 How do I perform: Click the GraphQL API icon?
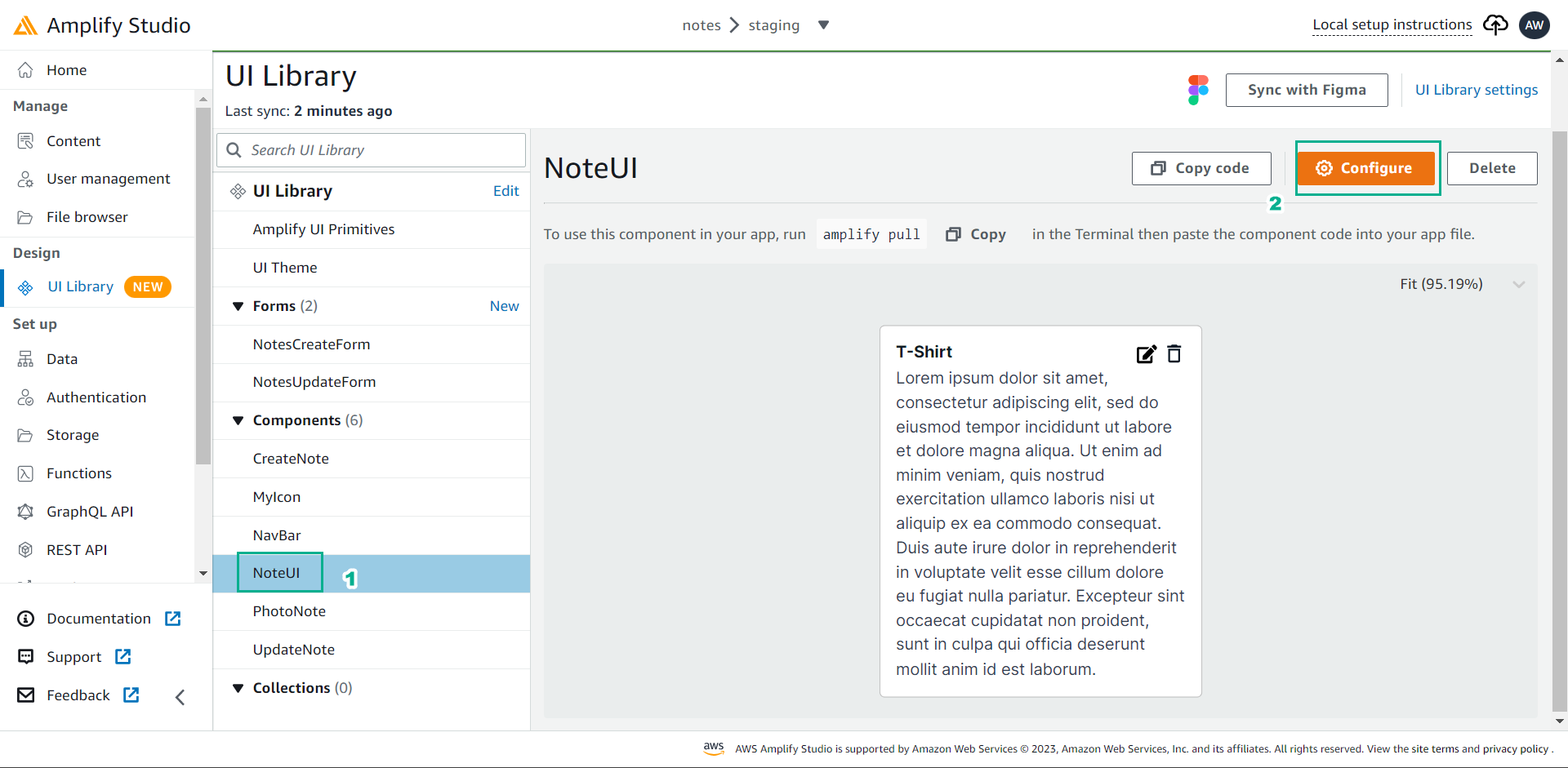[25, 512]
